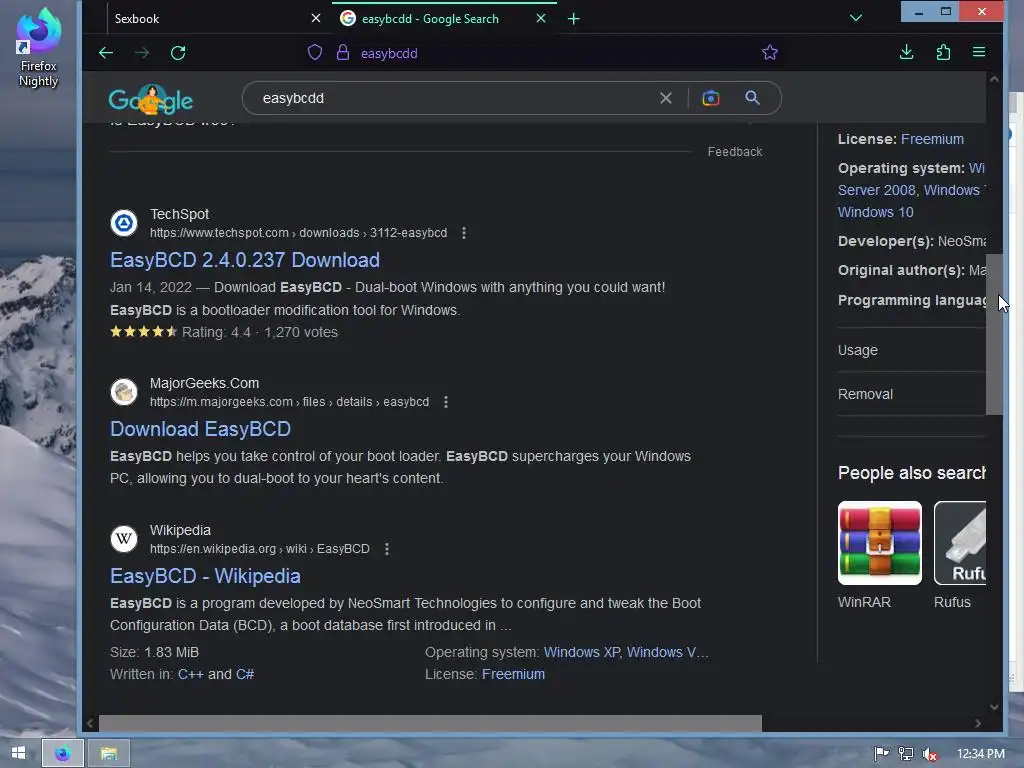Screen dimensions: 1024x768
Task: Switch to the Sexbook tab
Action: pos(216,18)
